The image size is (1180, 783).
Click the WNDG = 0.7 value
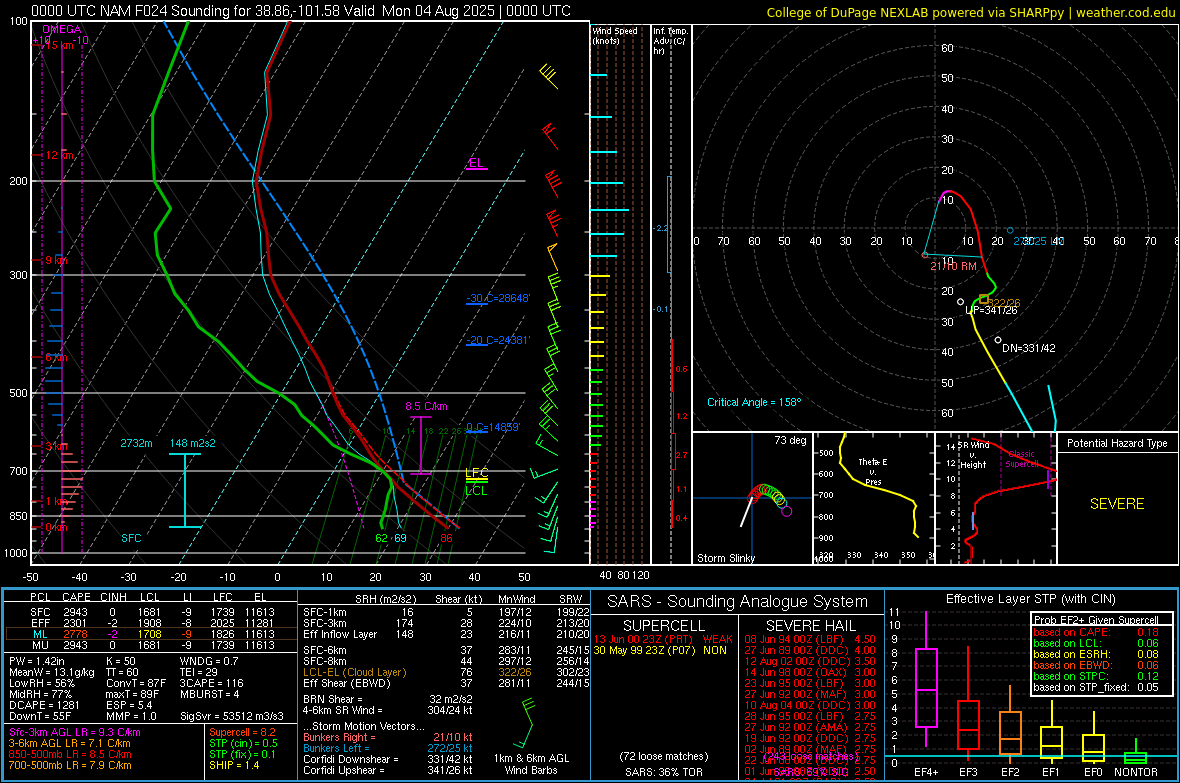coord(208,661)
